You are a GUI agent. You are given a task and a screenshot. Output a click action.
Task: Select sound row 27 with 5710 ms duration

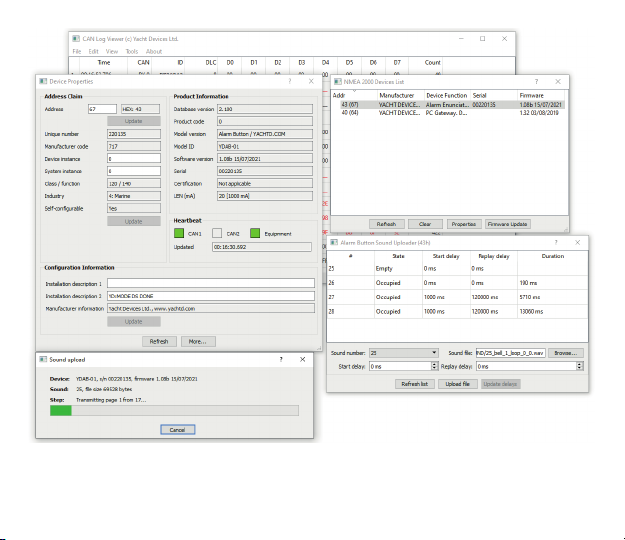click(457, 297)
